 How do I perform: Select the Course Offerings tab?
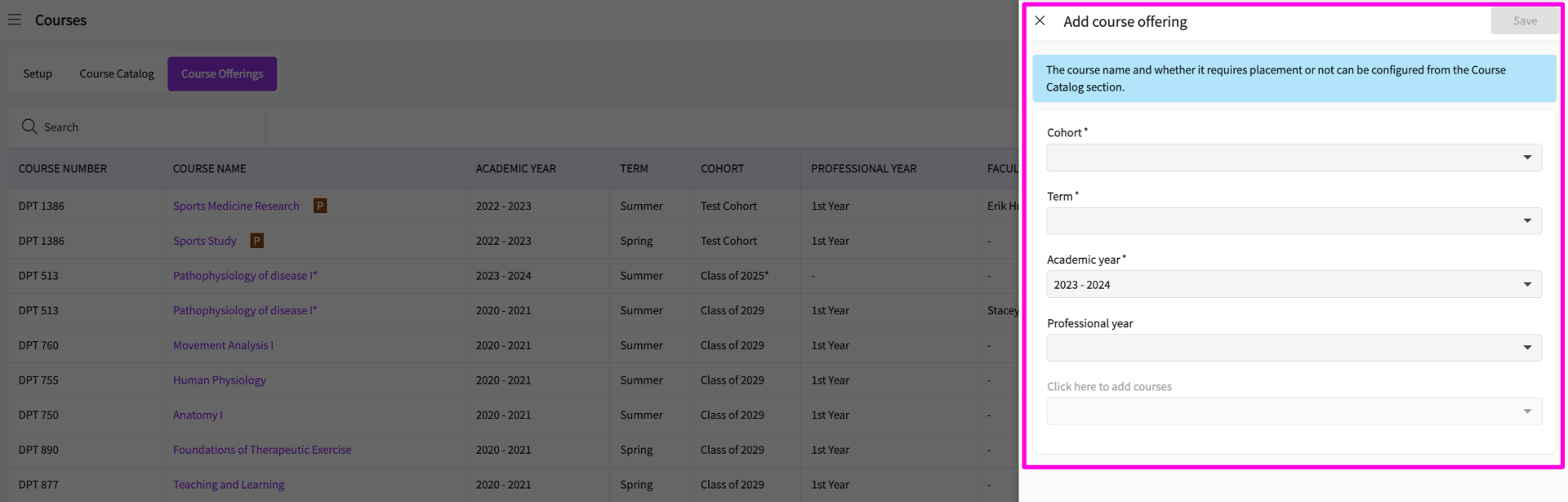[x=222, y=73]
